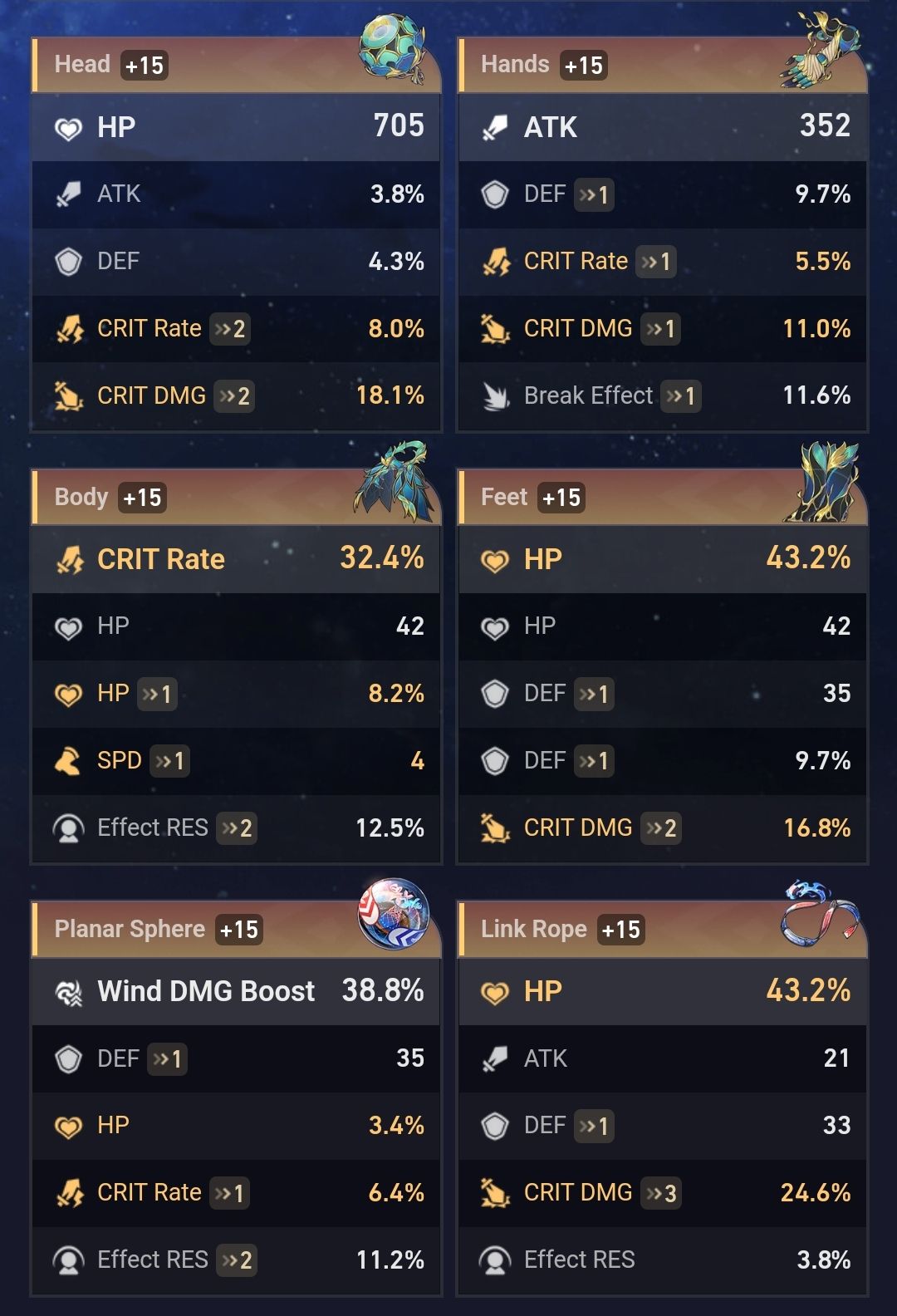The height and width of the screenshot is (1316, 897).
Task: Click the sword icon beside Hands main ATK
Action: point(495,128)
